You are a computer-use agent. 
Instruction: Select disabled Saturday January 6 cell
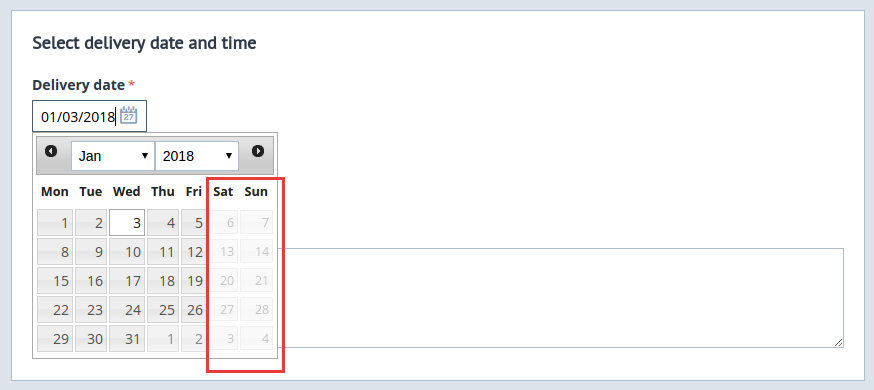coord(223,223)
